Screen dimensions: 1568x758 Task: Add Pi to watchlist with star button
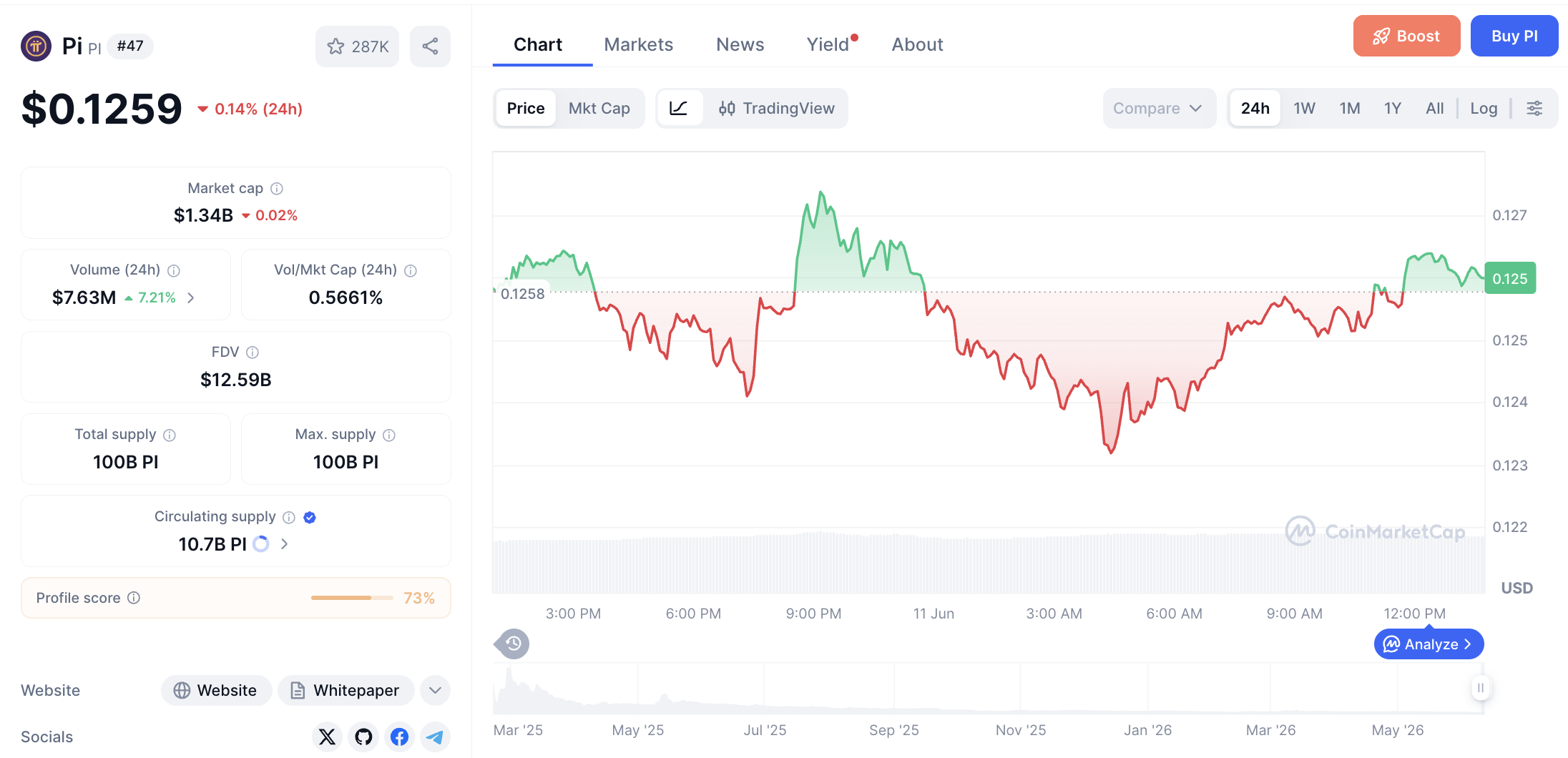pos(358,46)
